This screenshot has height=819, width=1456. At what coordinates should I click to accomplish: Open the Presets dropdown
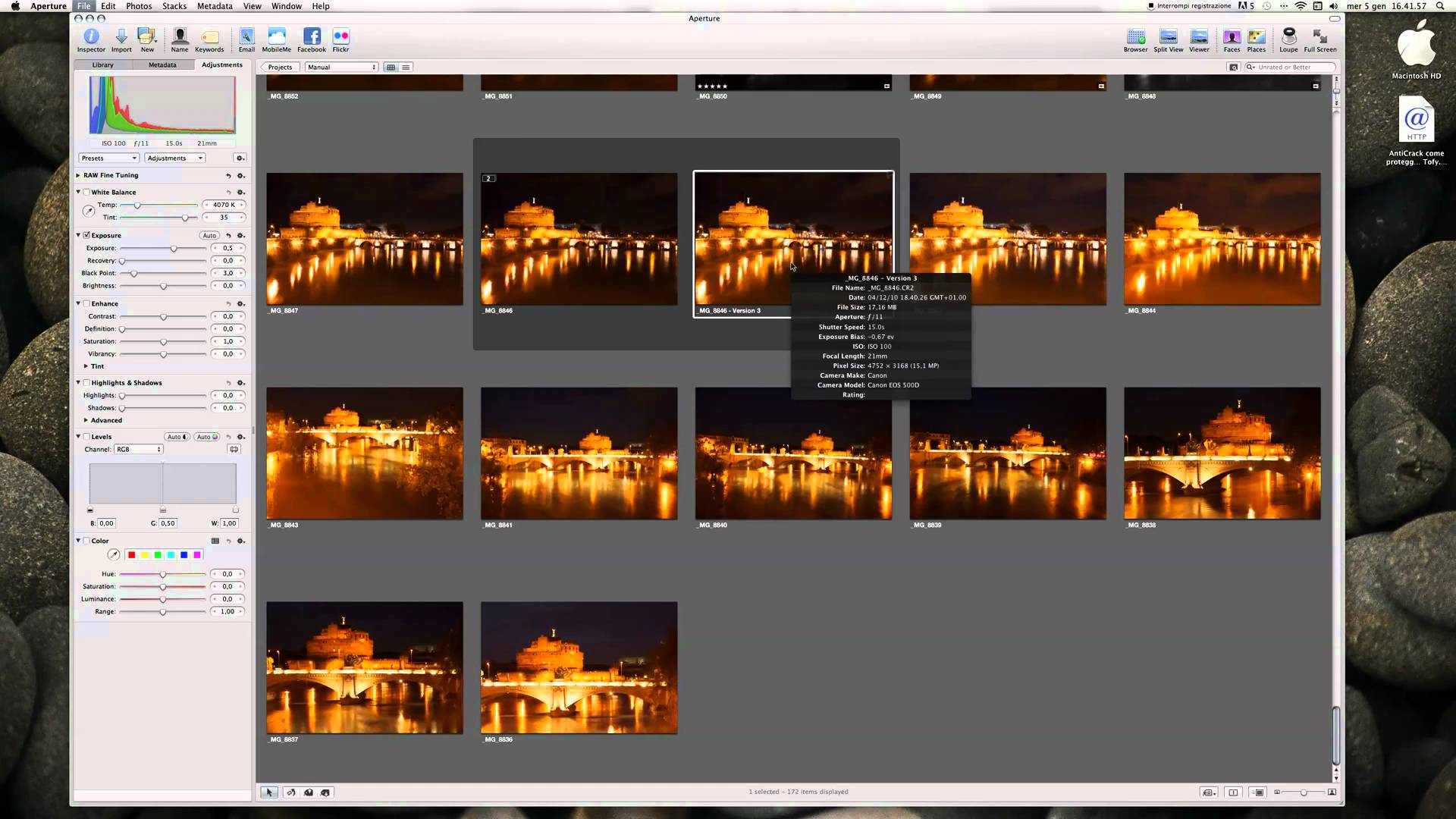pyautogui.click(x=108, y=158)
